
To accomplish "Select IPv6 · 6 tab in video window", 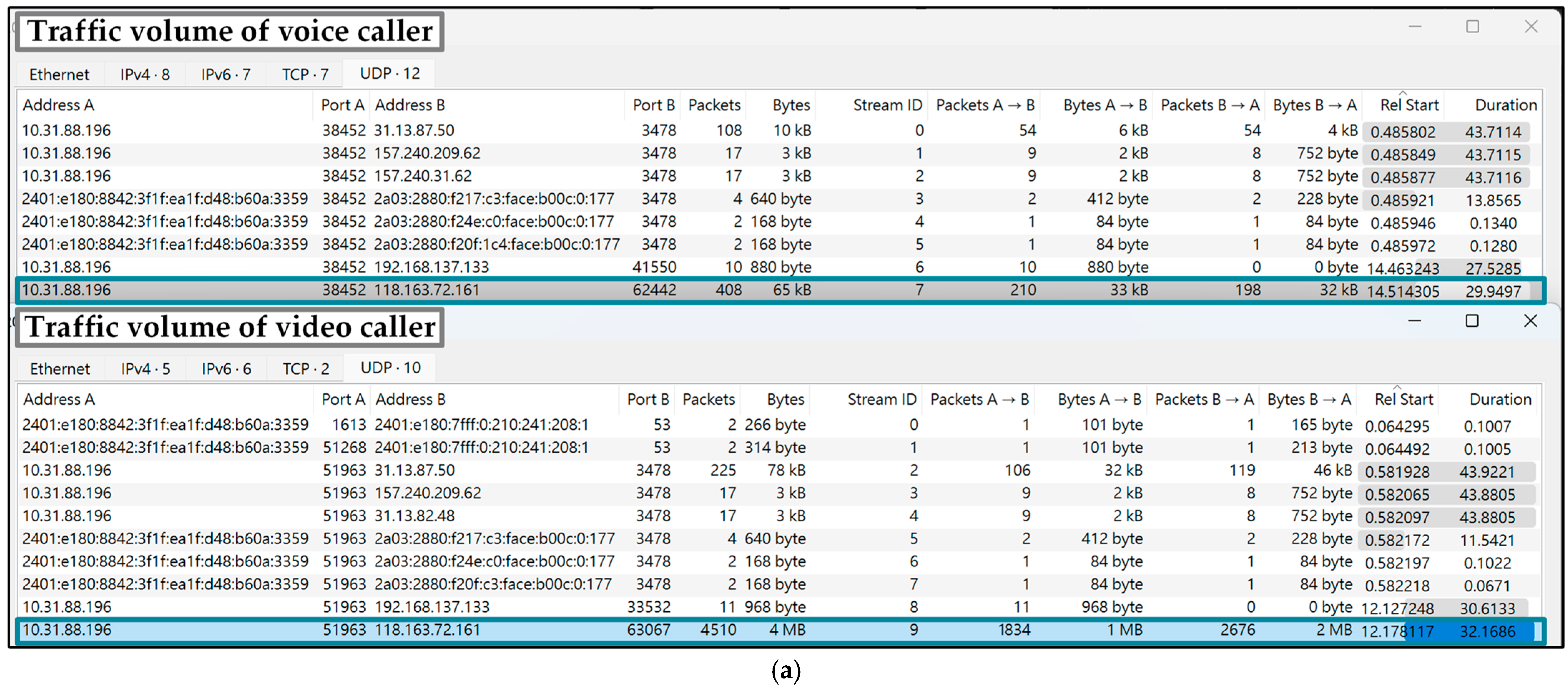I will 226,368.
